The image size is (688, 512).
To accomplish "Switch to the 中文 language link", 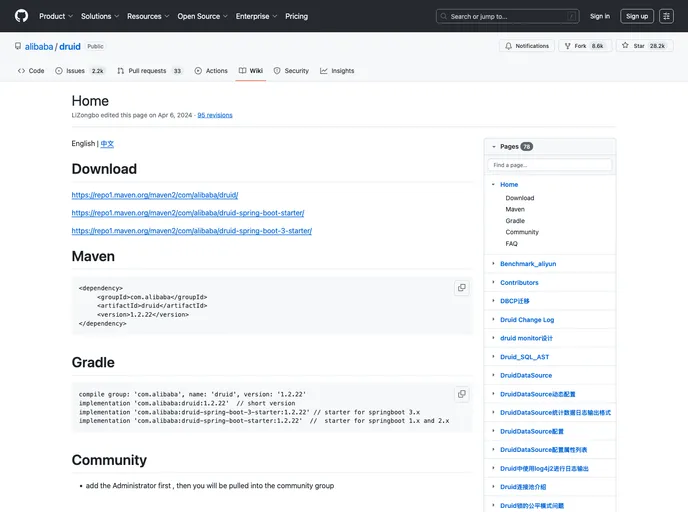I will (x=107, y=144).
